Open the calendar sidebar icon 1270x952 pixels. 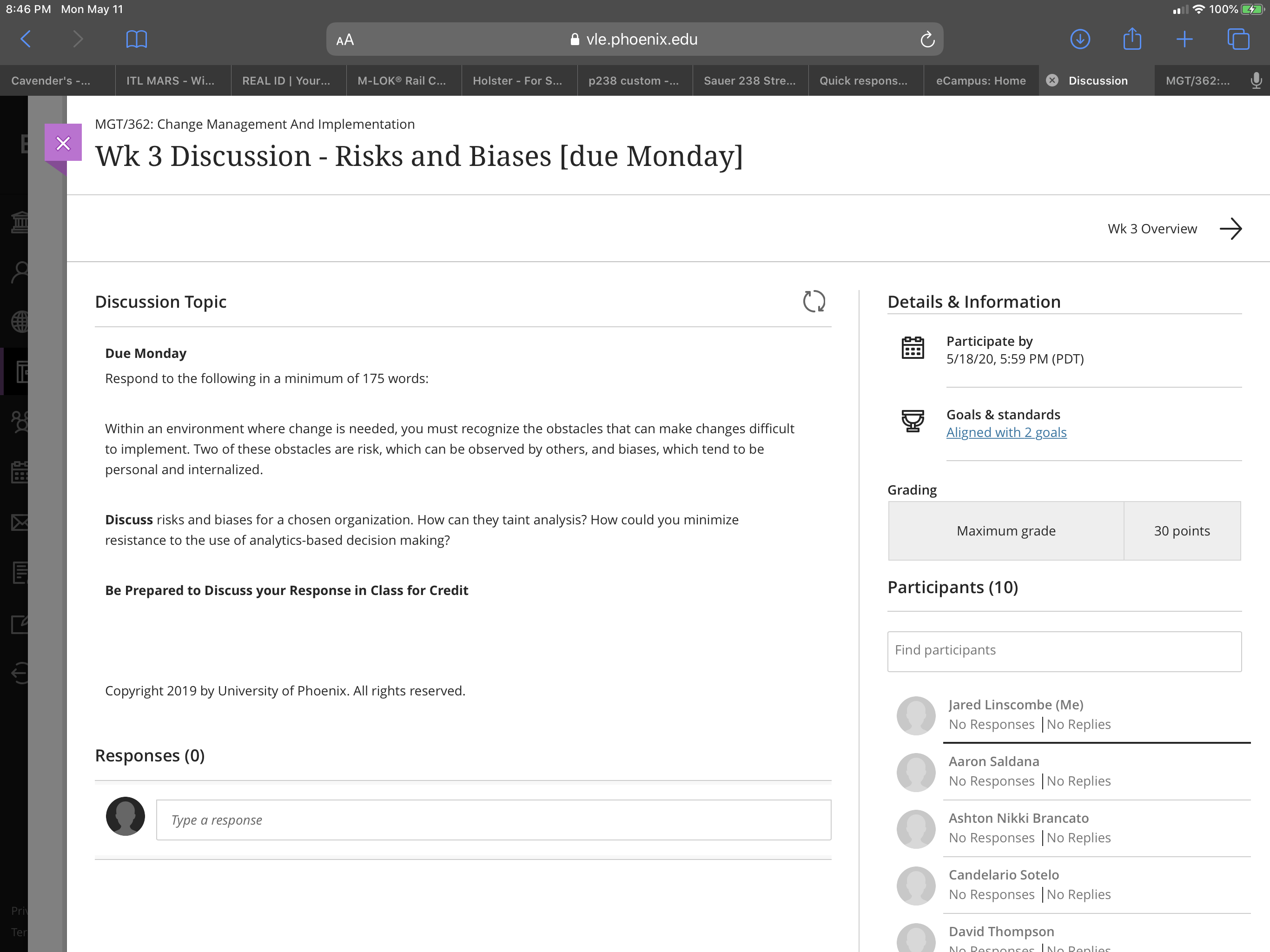tap(20, 473)
